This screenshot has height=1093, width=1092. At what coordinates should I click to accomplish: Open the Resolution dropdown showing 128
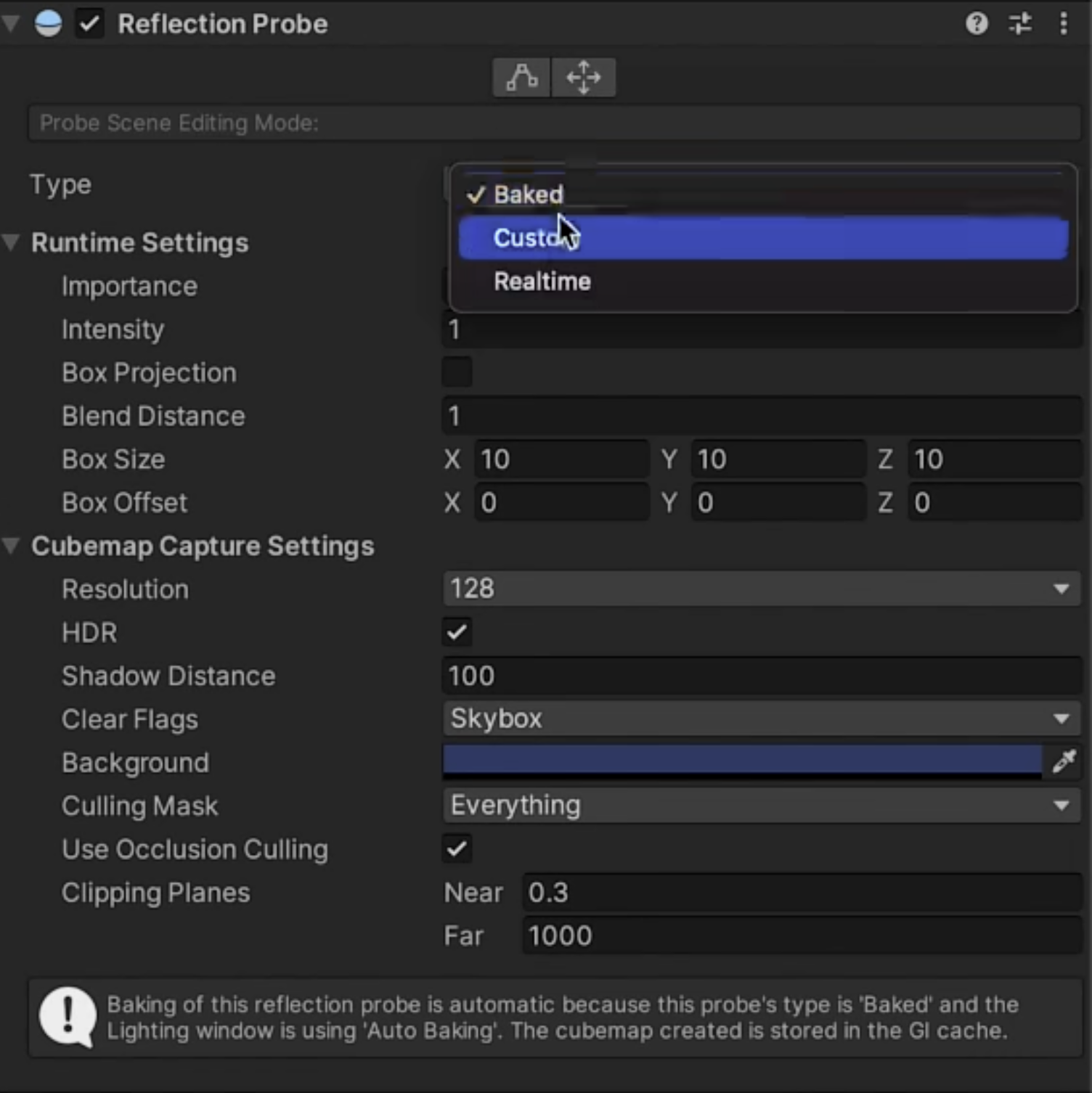[x=761, y=589]
